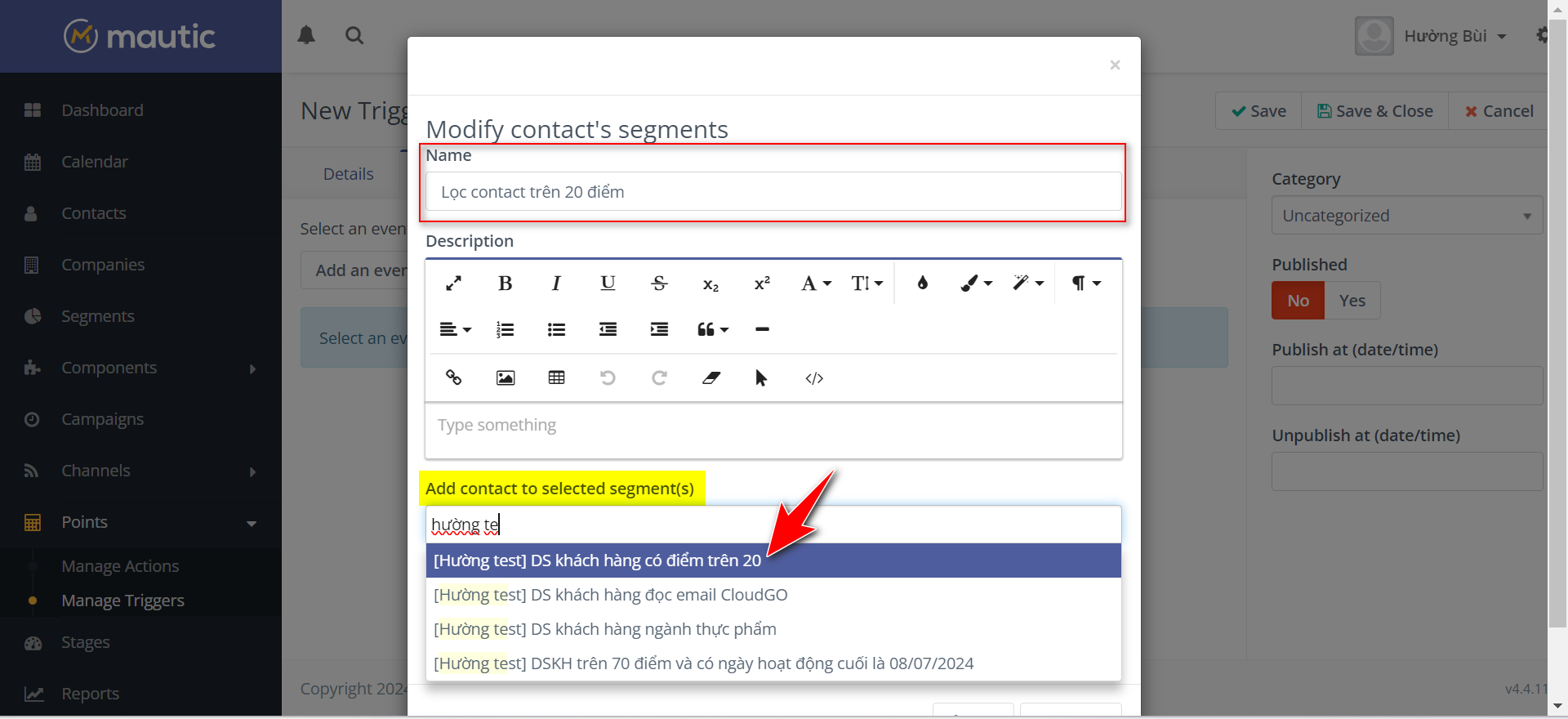Insert a link using editor toolbar
The width and height of the screenshot is (1568, 719).
click(453, 377)
